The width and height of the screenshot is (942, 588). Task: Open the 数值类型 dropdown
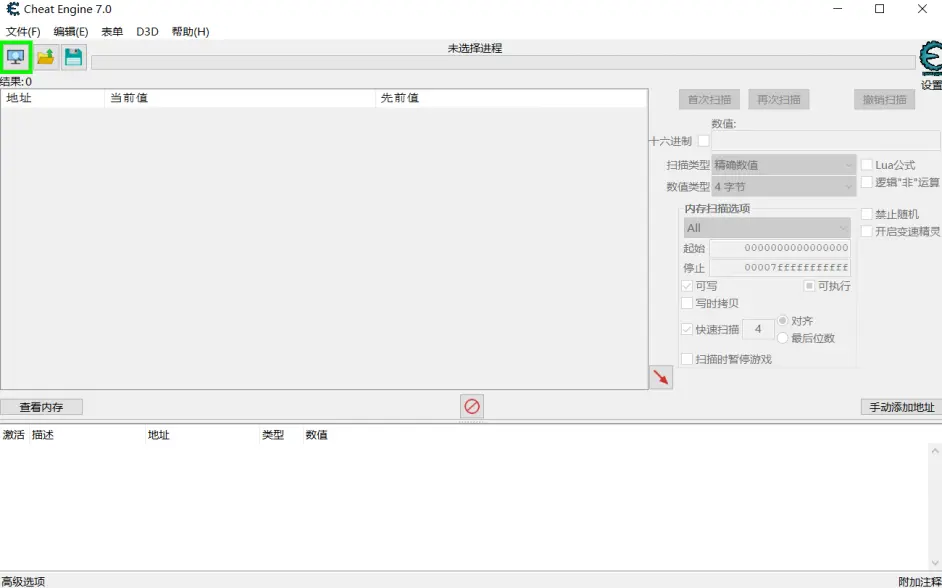(783, 187)
